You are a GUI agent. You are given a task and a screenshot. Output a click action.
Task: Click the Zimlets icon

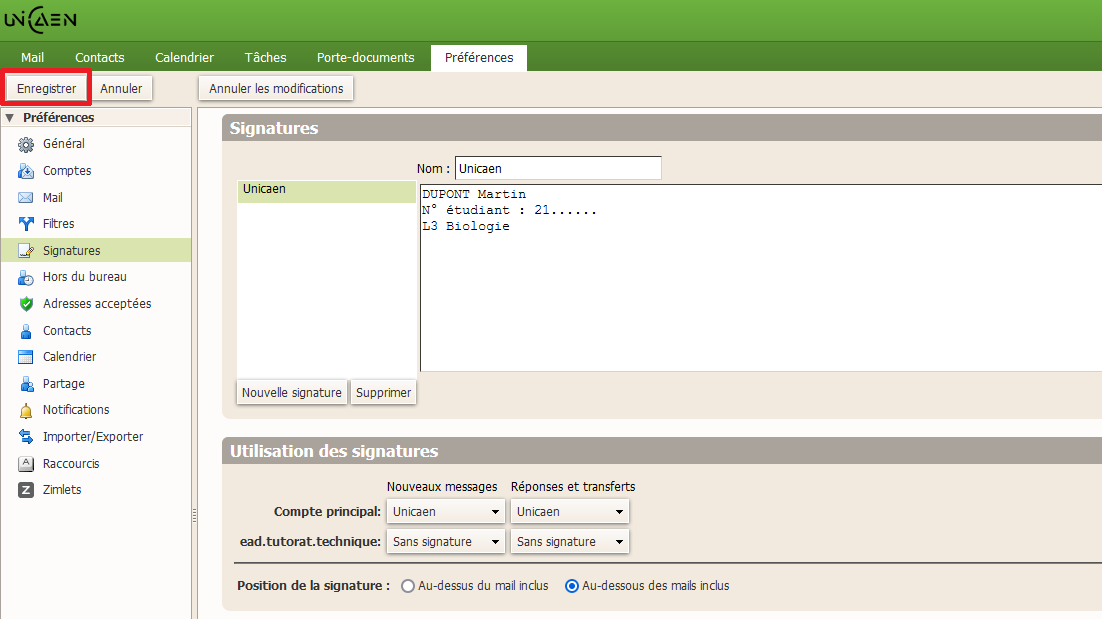coord(26,490)
